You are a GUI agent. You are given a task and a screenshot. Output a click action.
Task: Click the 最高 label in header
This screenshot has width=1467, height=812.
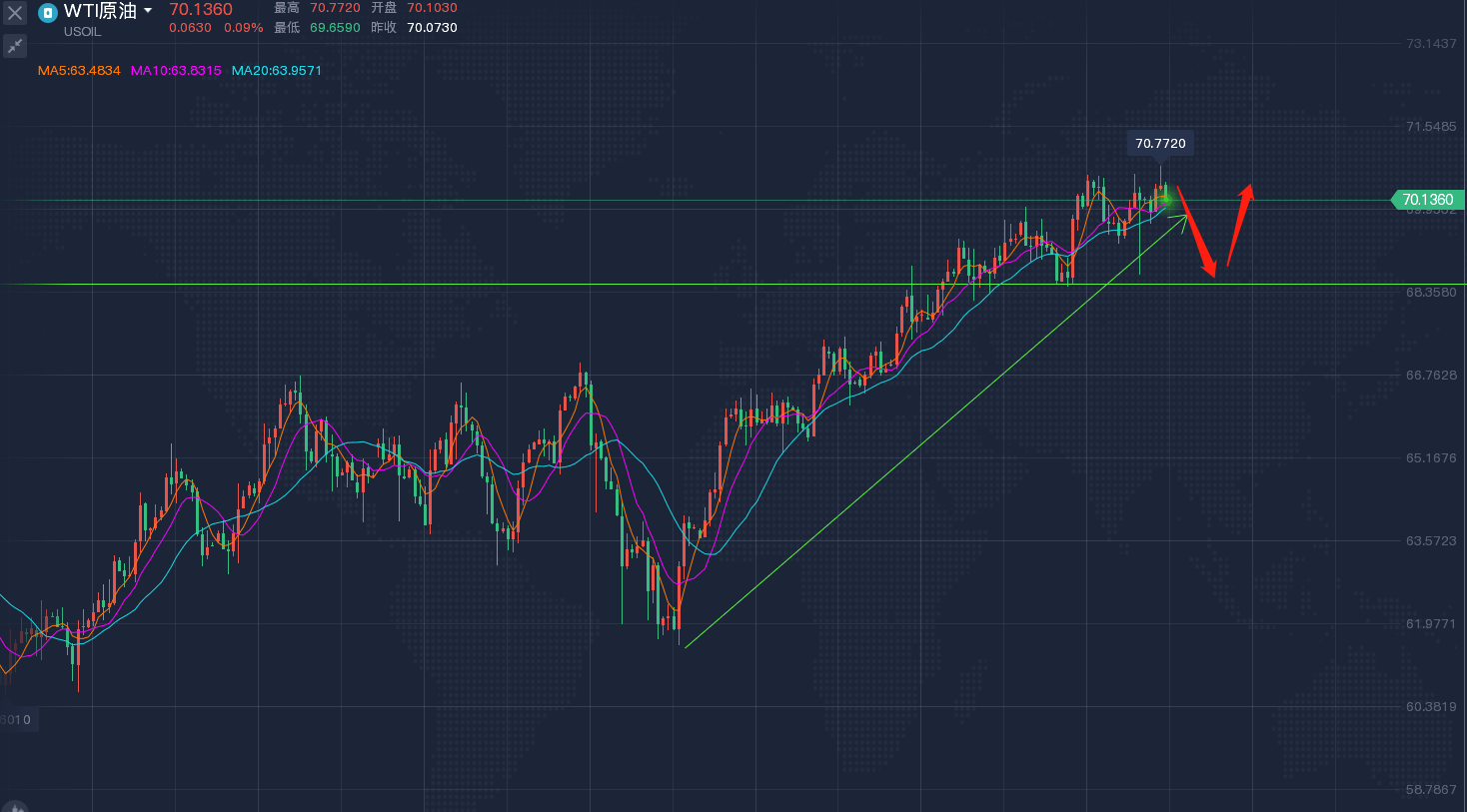287,8
